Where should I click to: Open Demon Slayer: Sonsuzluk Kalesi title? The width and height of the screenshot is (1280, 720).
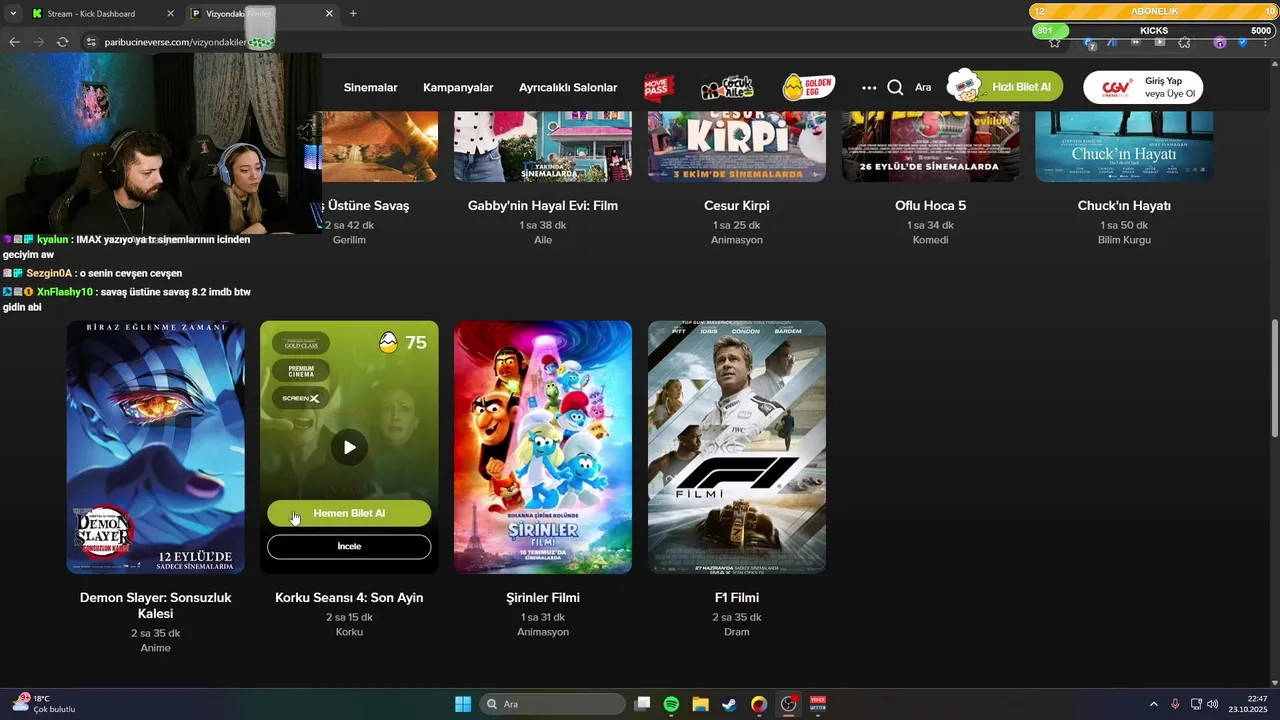point(156,605)
